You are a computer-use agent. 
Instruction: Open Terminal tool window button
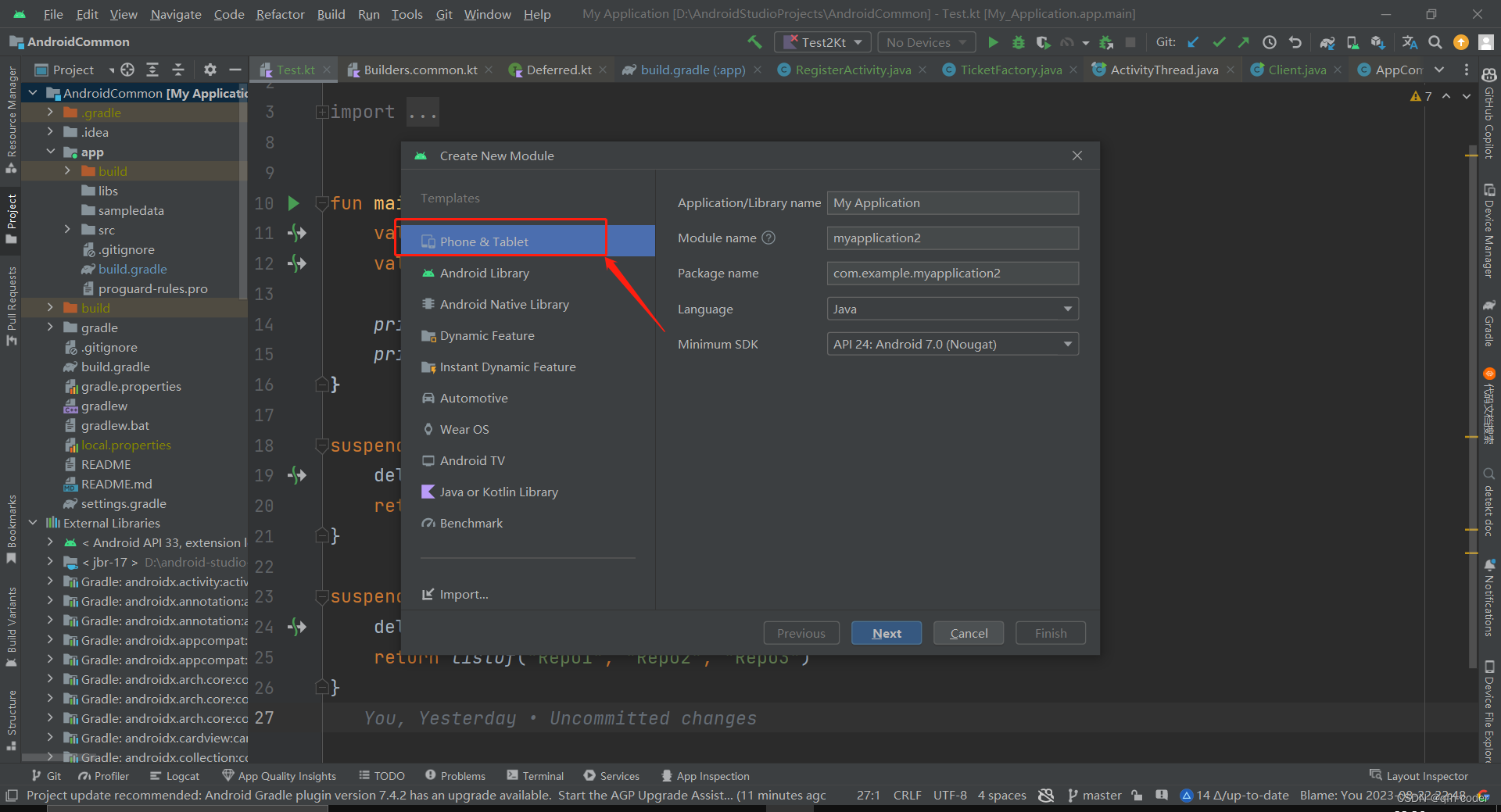pos(535,775)
